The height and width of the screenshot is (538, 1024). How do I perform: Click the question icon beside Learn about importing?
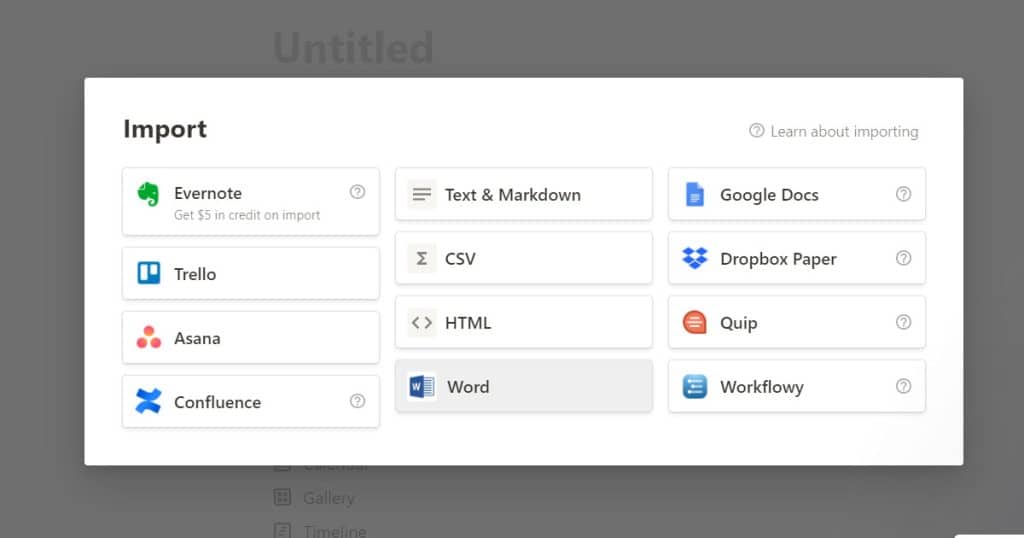point(756,131)
